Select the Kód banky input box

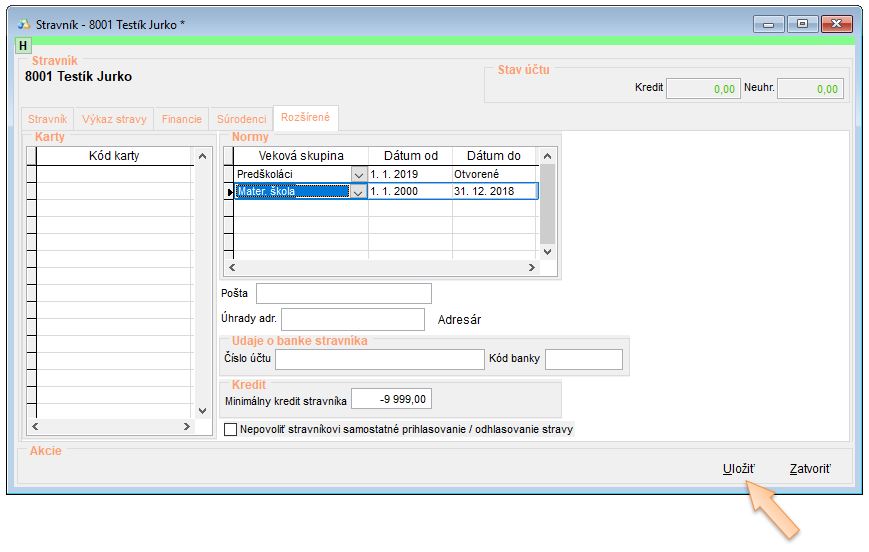coord(583,359)
